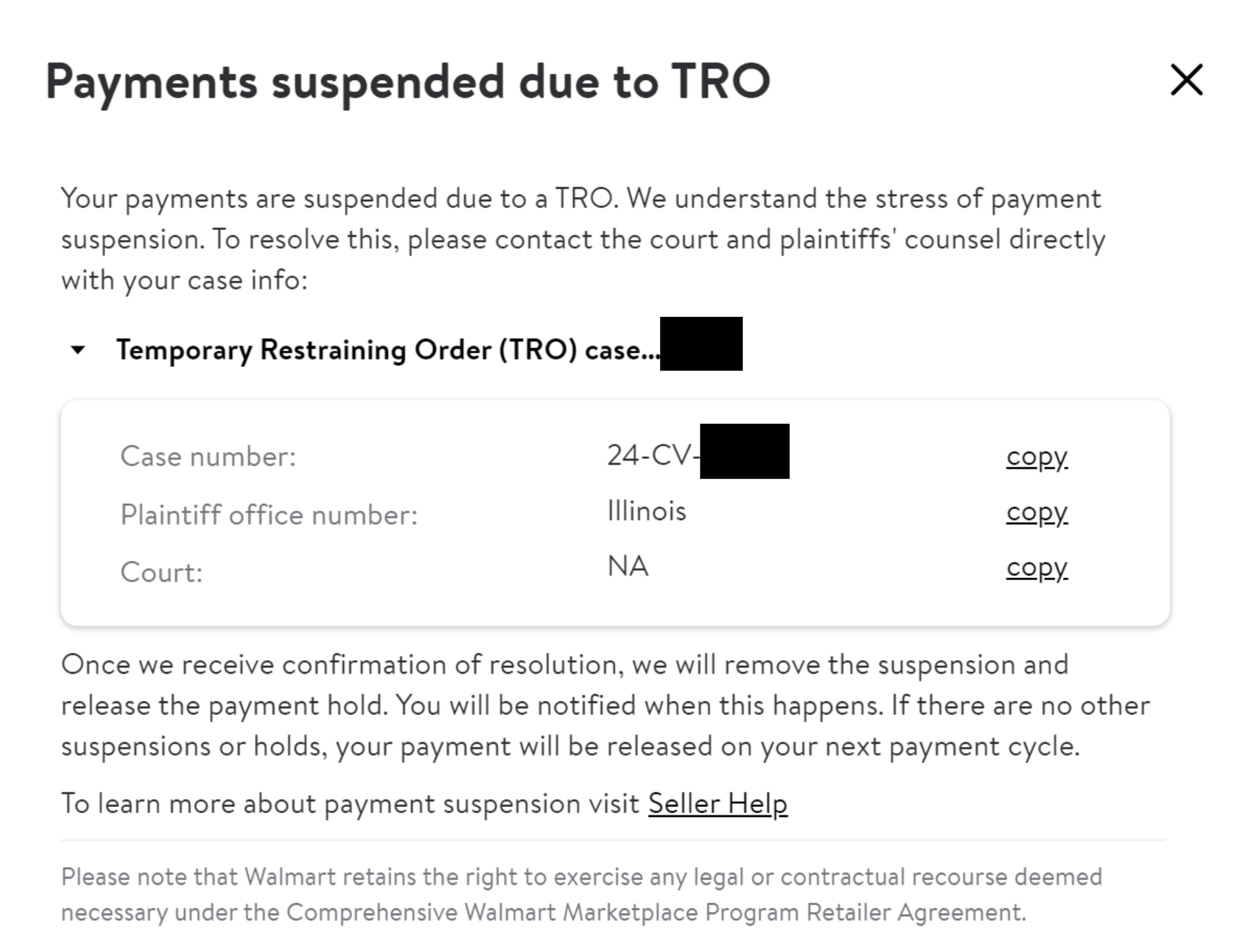Click the Court label

pos(161,570)
